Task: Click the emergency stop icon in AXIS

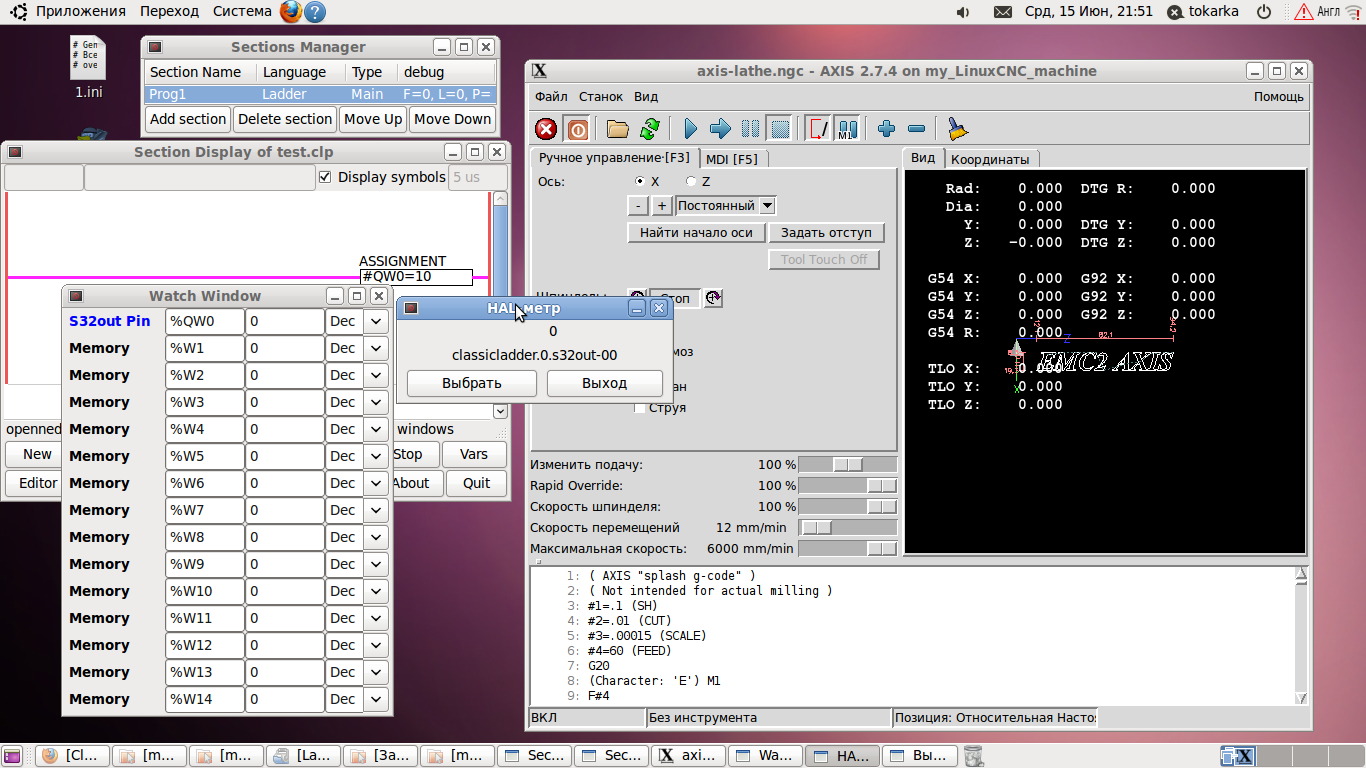Action: tap(546, 129)
